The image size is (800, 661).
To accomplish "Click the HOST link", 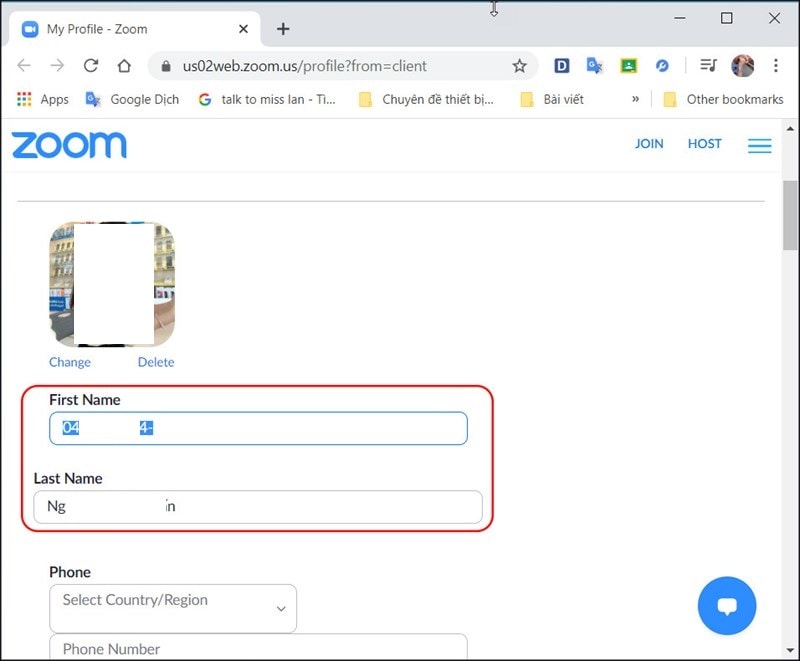I will point(704,144).
